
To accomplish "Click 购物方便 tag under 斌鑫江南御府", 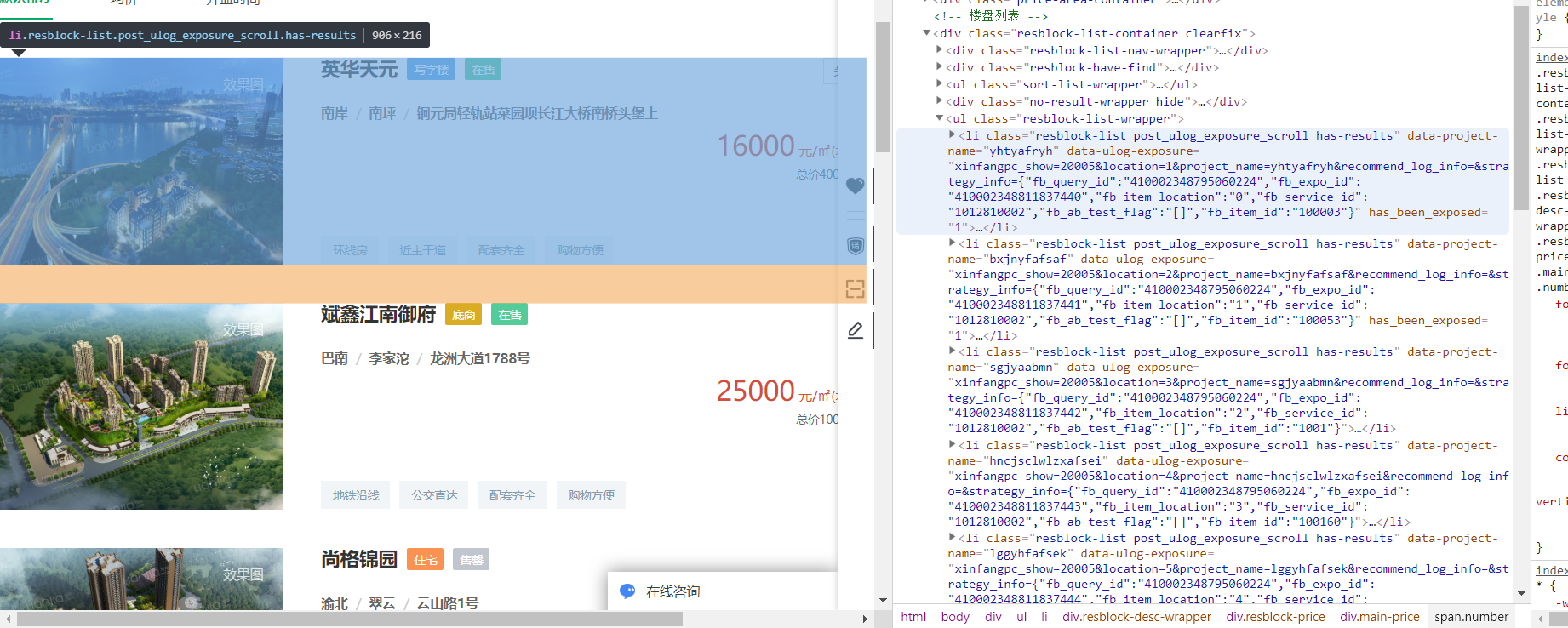I will coord(591,495).
